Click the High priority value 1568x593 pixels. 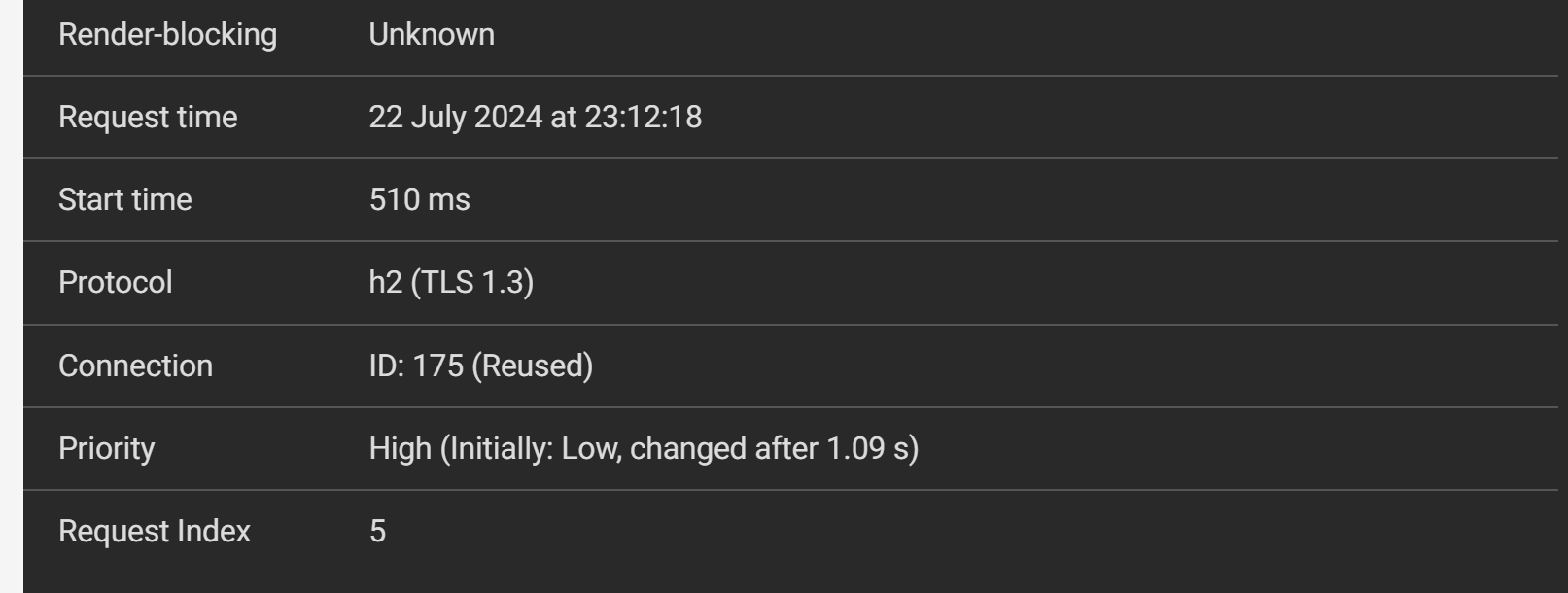400,449
